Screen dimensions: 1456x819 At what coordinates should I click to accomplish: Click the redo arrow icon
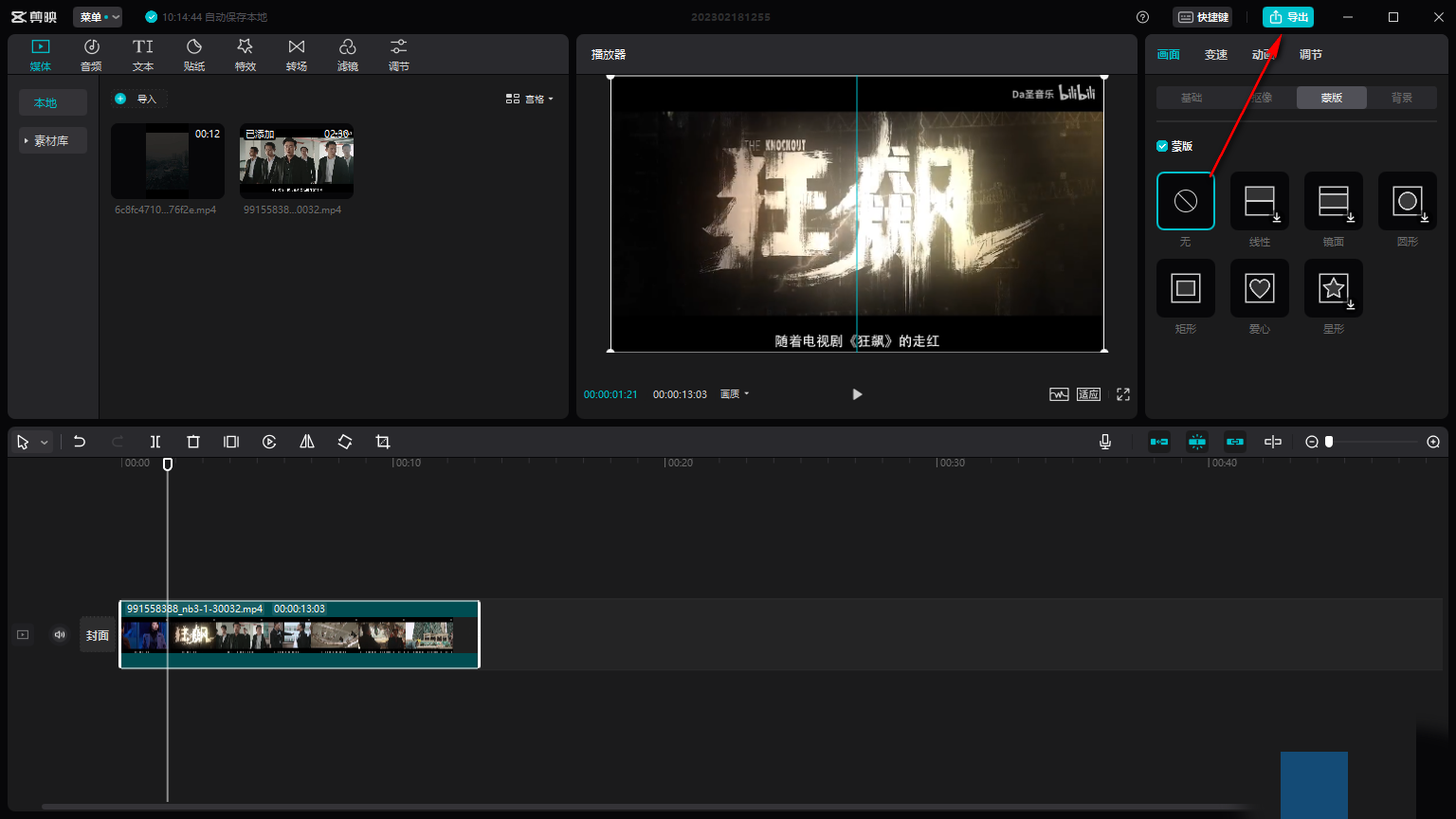coord(118,442)
